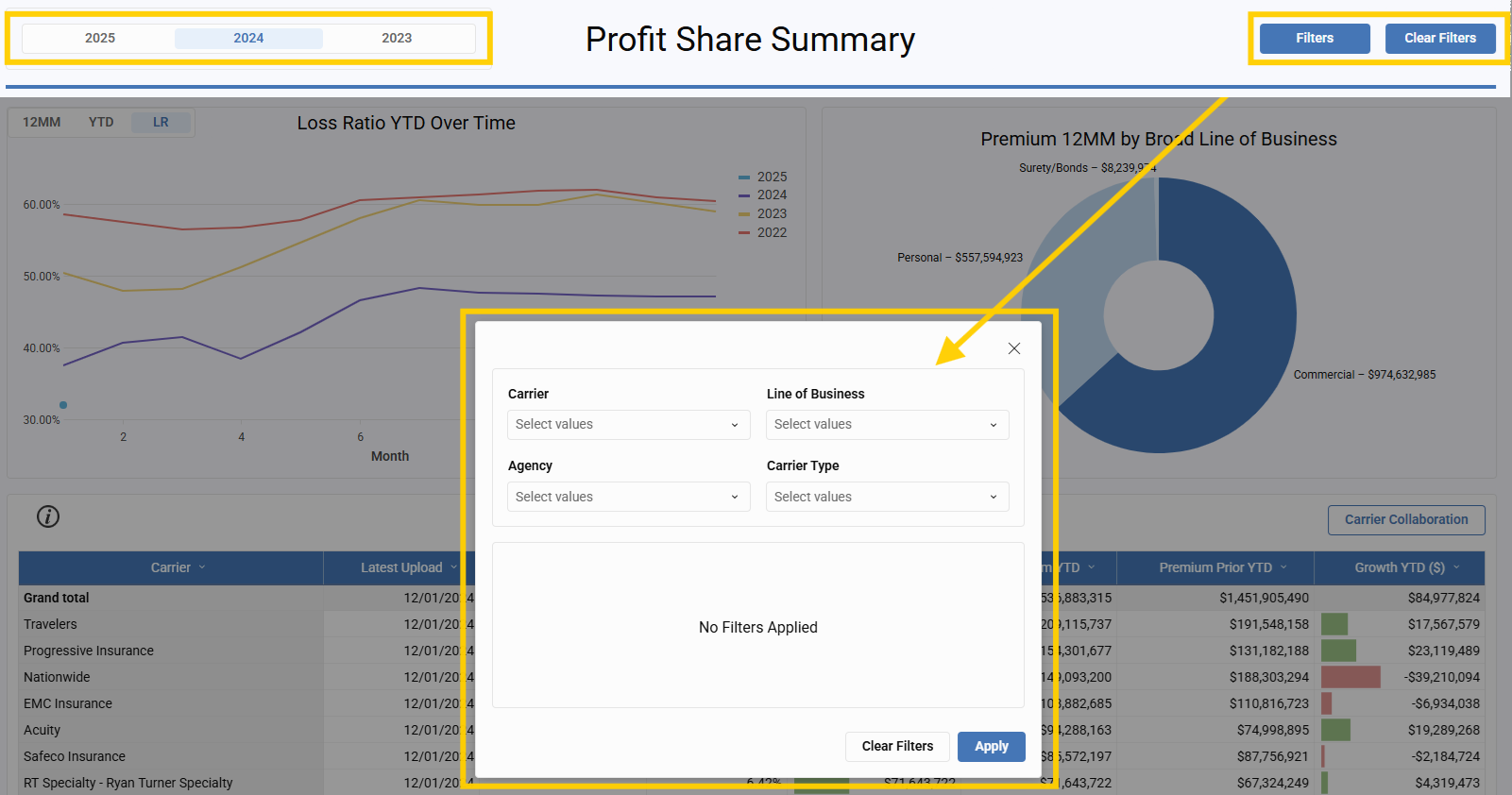Viewport: 1512px width, 795px height.
Task: Click the $1,451,905,490 prior premium total
Action: click(x=1264, y=598)
